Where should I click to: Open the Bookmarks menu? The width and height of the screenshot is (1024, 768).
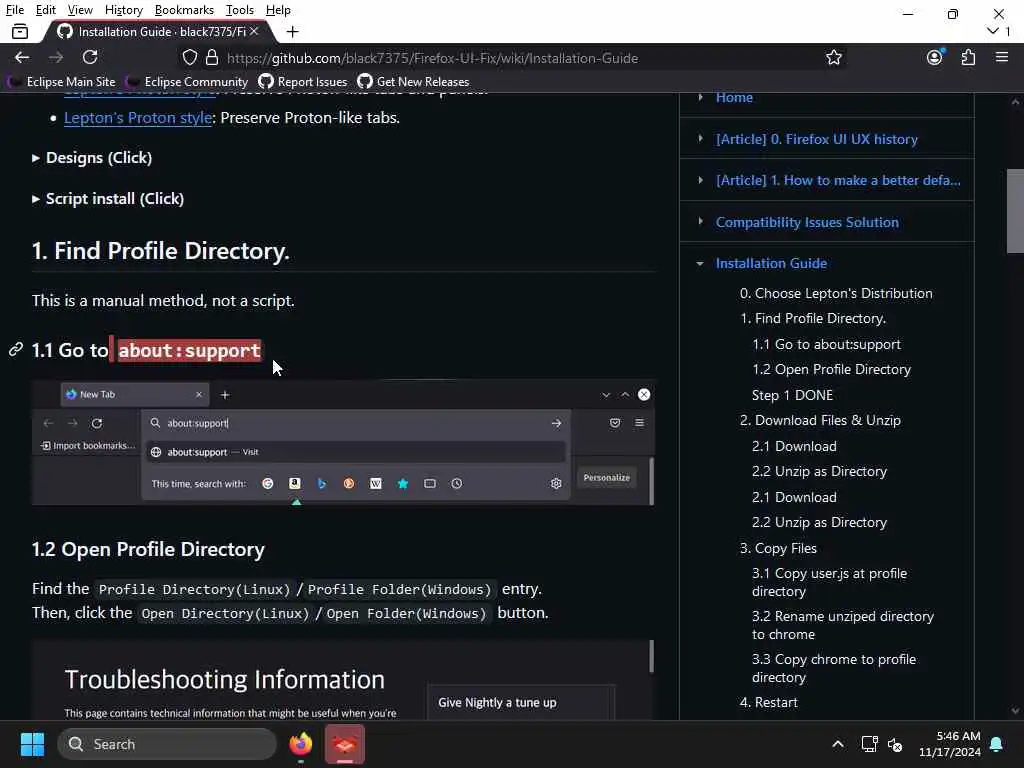[184, 10]
